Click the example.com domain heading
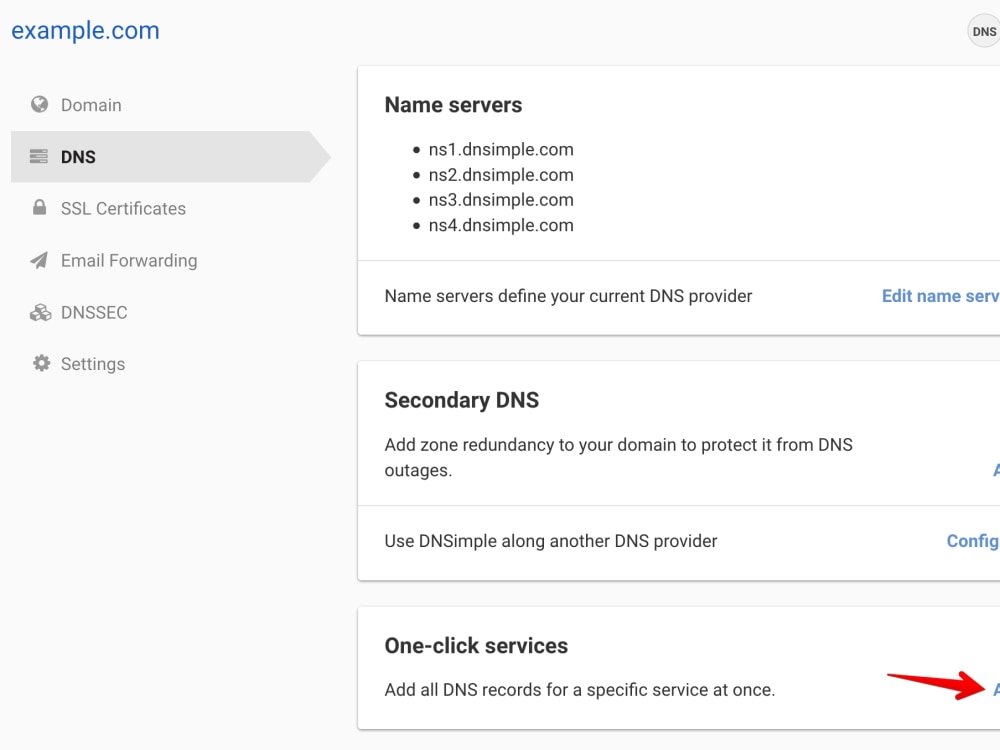This screenshot has height=750, width=1000. [85, 30]
